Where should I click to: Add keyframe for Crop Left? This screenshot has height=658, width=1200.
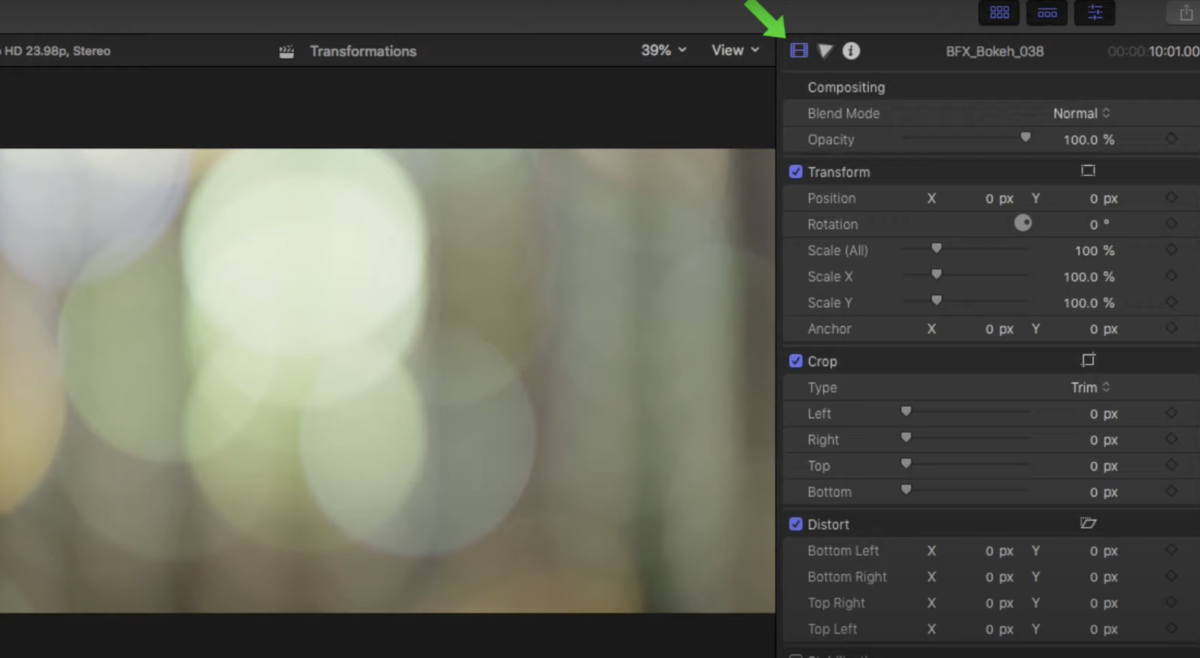[x=1171, y=413]
